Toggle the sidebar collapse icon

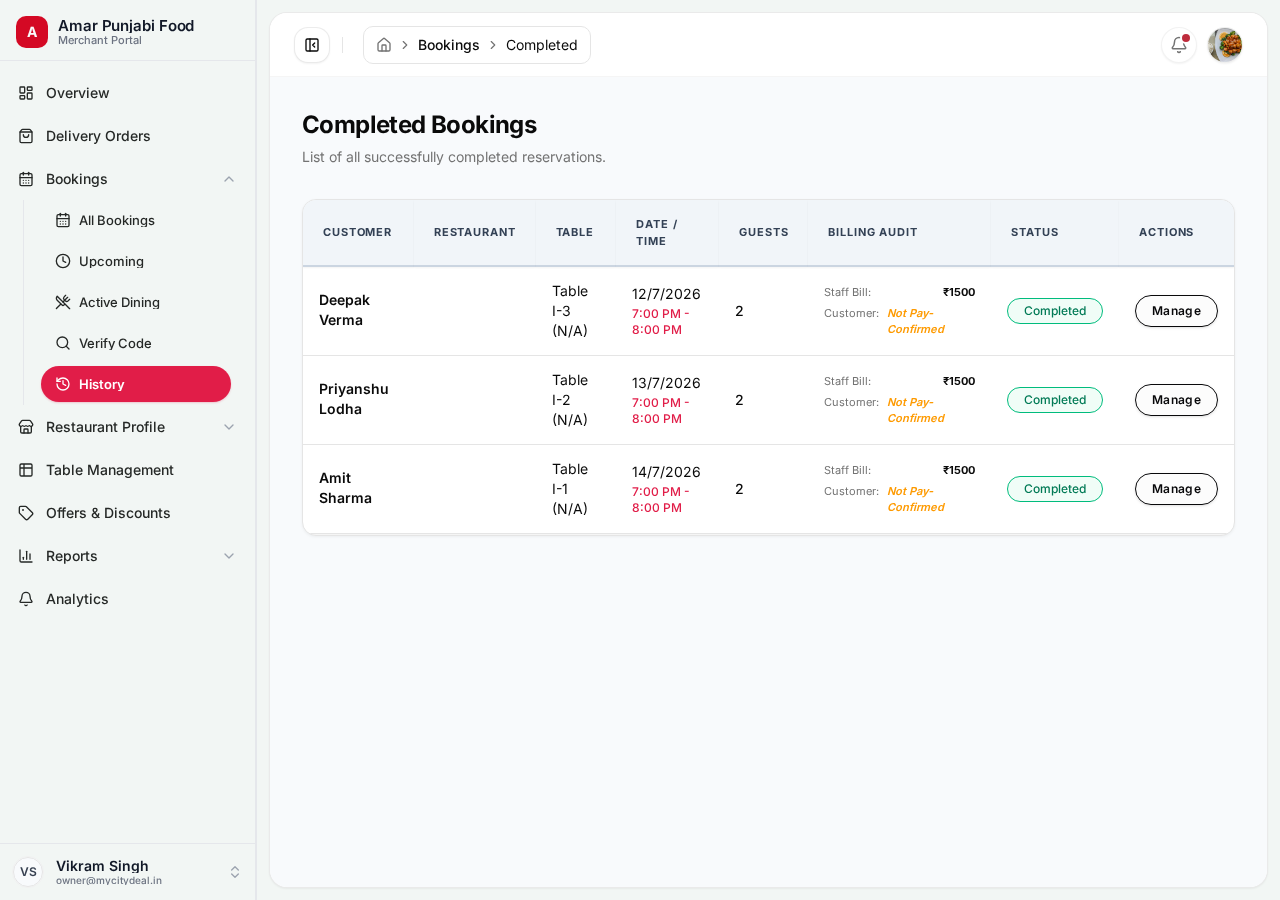tap(312, 45)
